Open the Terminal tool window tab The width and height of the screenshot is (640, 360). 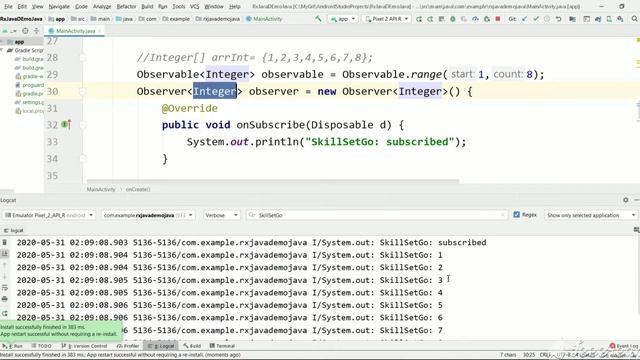pos(222,346)
